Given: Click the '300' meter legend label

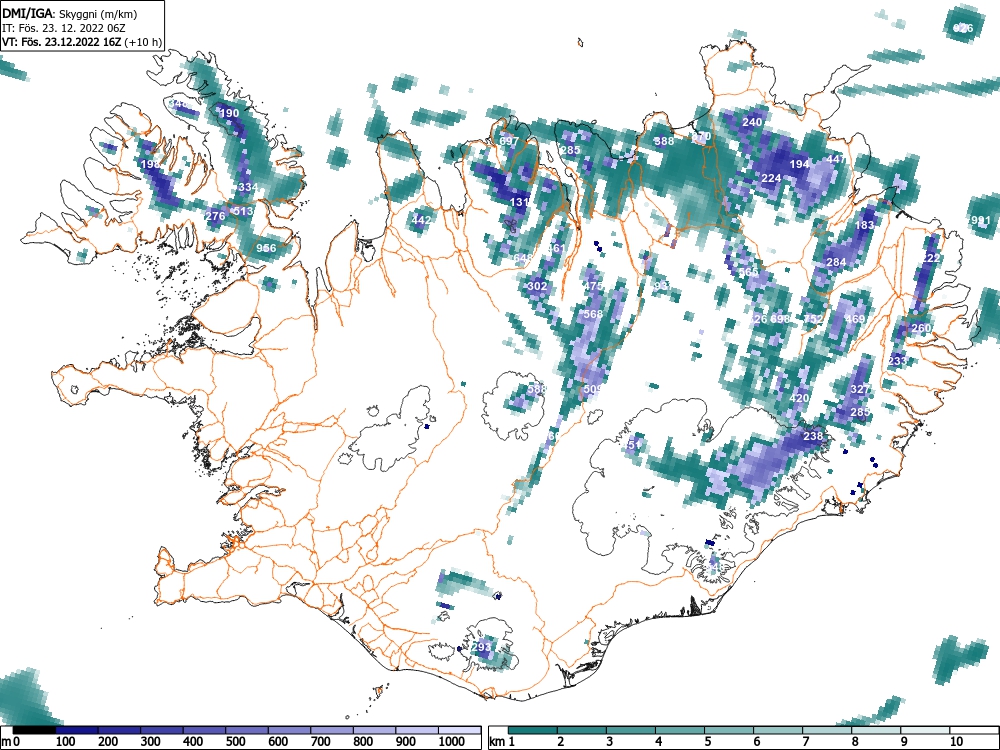Looking at the screenshot, I should [150, 742].
